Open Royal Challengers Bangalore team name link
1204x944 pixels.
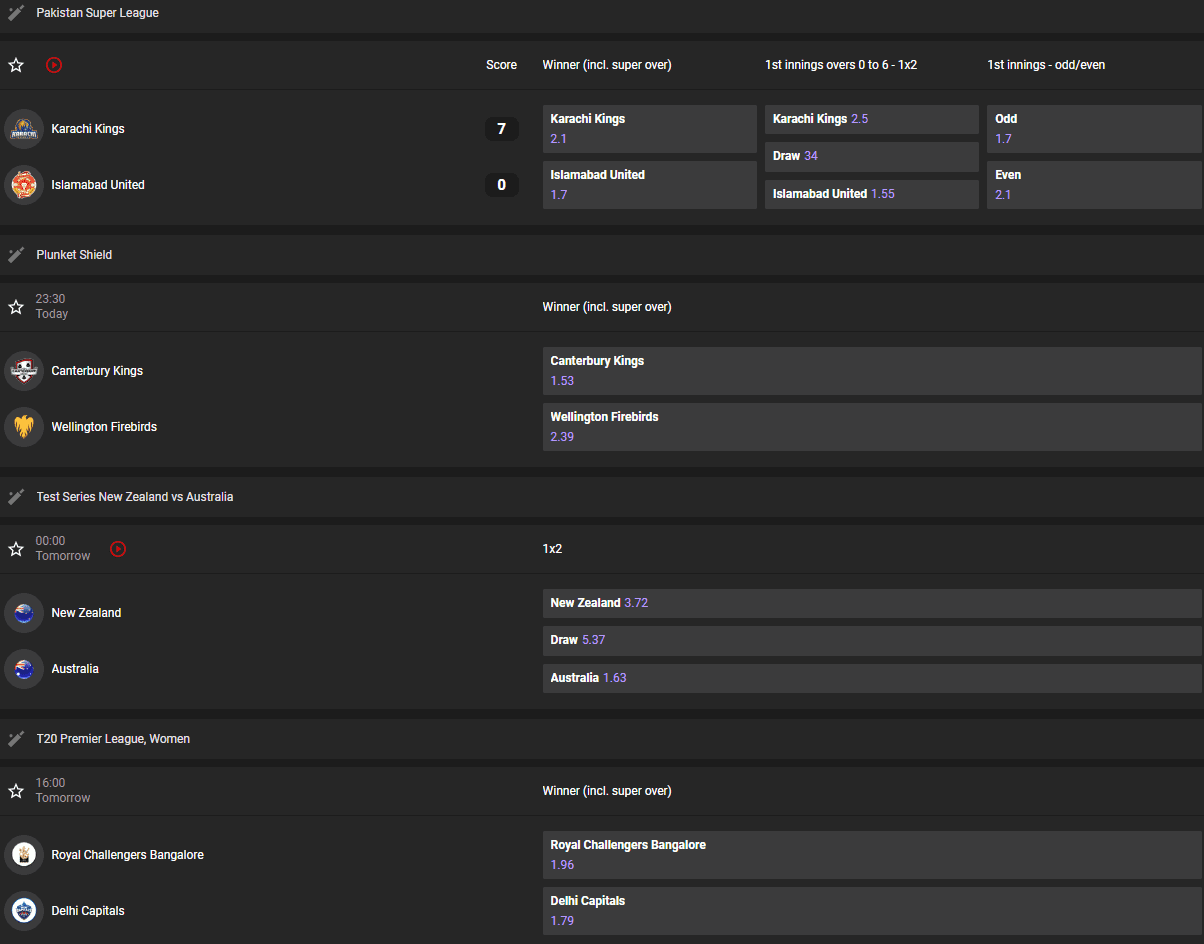pos(127,855)
